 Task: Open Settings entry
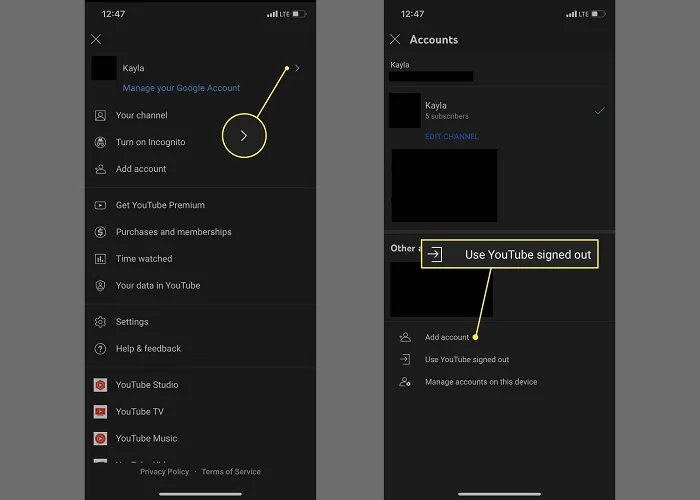point(132,321)
